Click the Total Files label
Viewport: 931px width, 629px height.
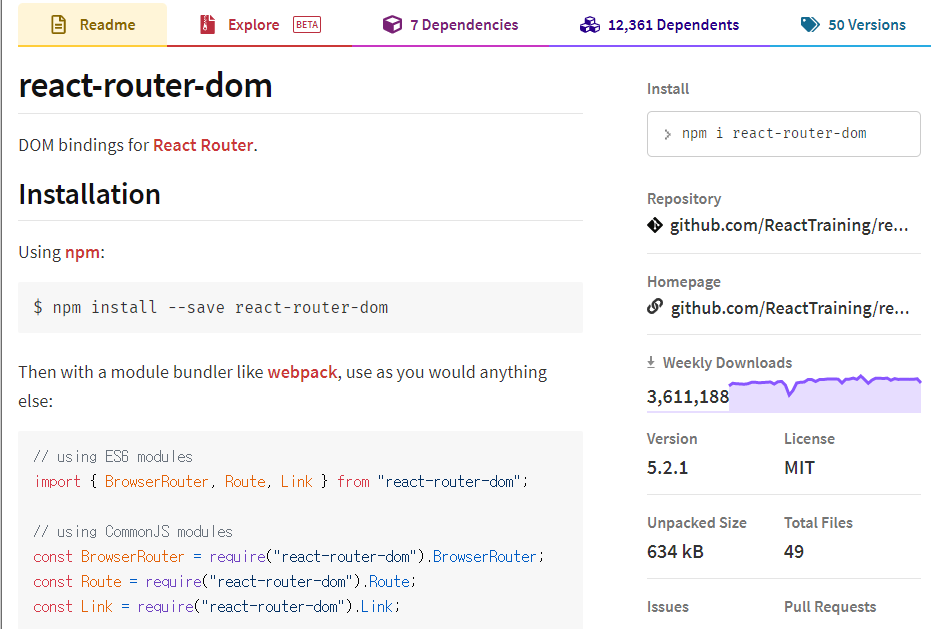[x=818, y=523]
